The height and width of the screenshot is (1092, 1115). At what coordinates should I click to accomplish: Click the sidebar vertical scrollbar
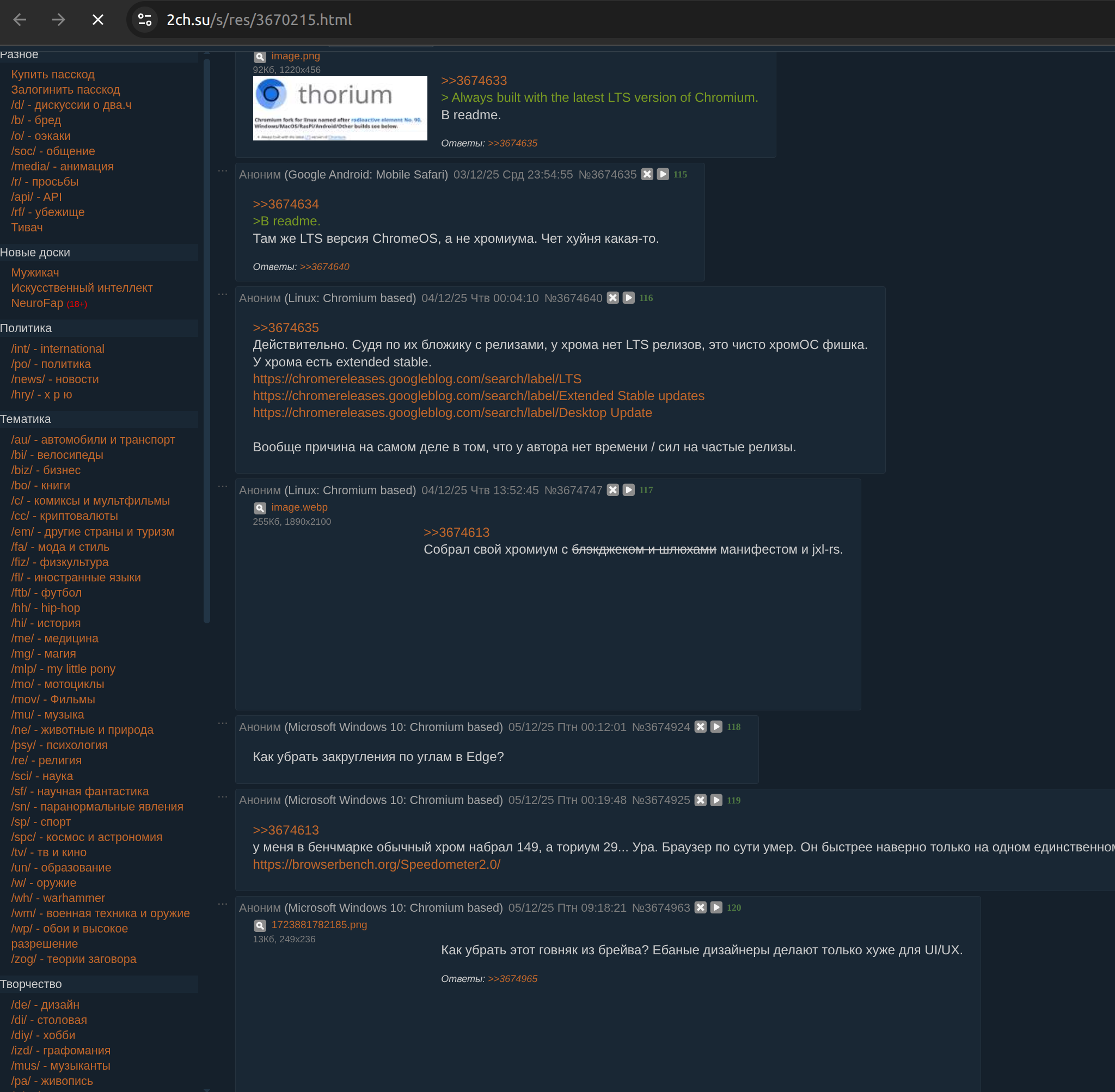point(206,341)
